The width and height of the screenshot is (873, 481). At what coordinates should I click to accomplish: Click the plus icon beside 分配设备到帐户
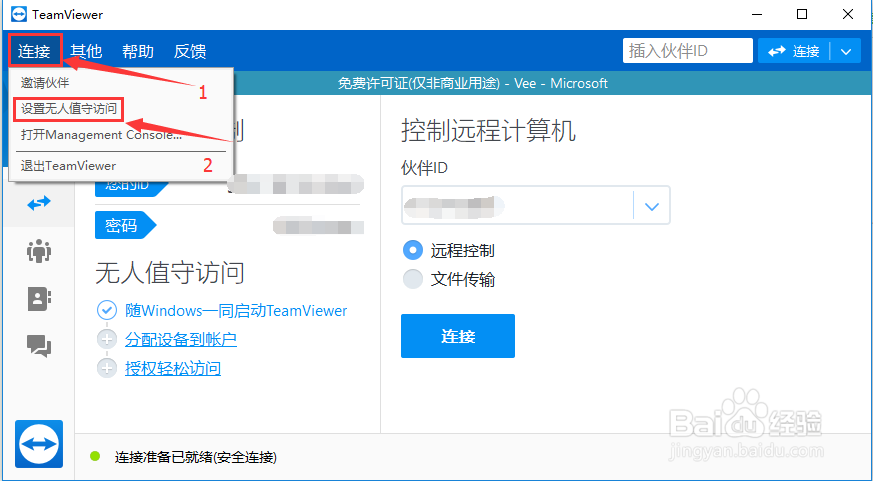[x=107, y=339]
